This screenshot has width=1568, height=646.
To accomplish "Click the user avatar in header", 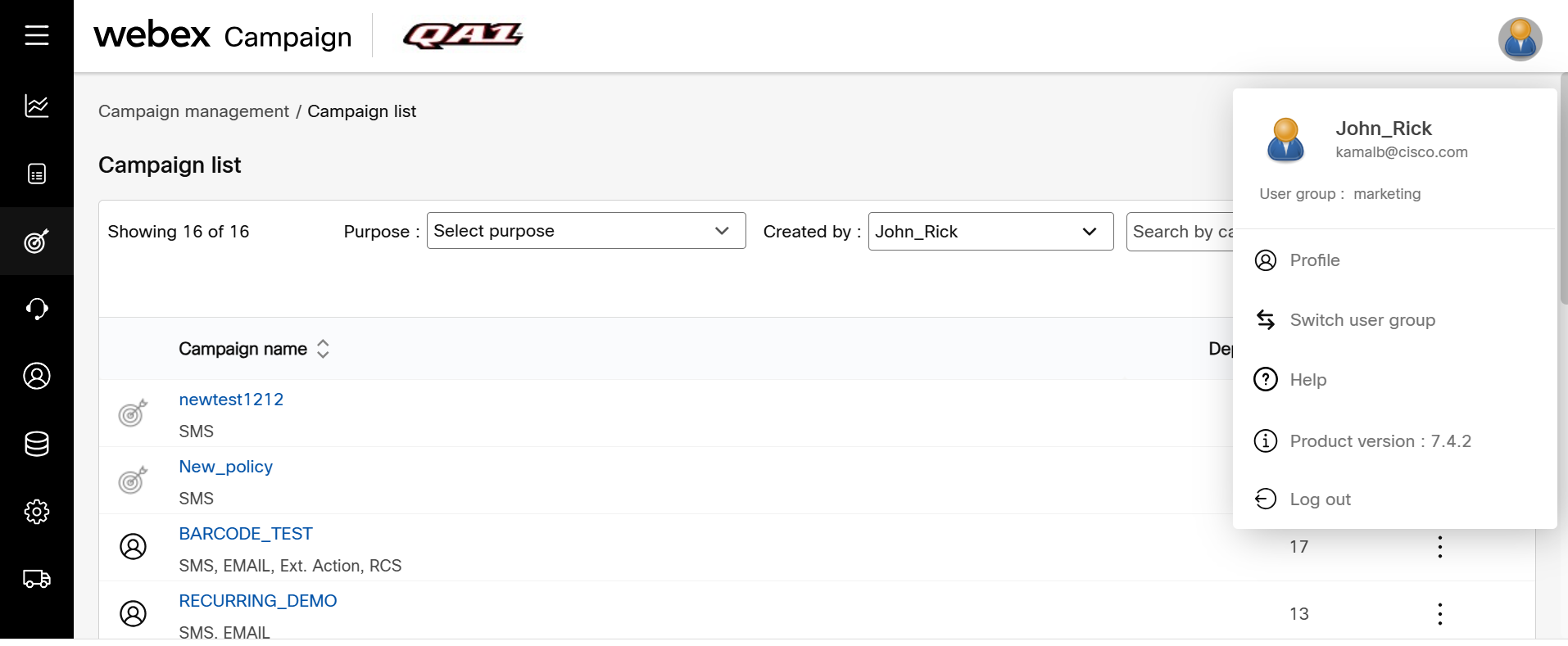I will pos(1520,38).
